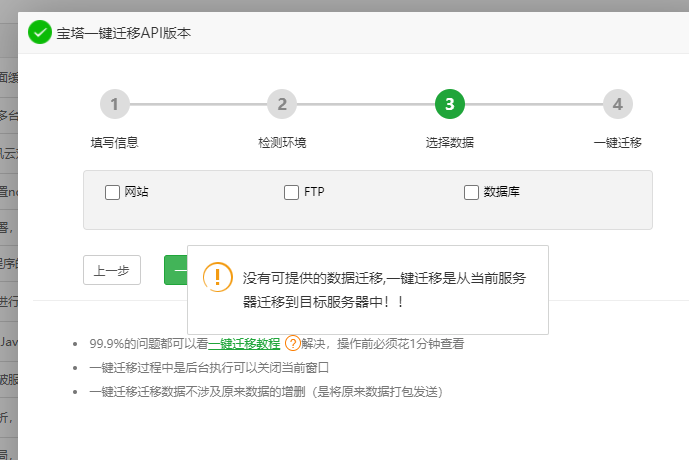Click step 2 circle 检测环境
The height and width of the screenshot is (460, 689).
(282, 104)
